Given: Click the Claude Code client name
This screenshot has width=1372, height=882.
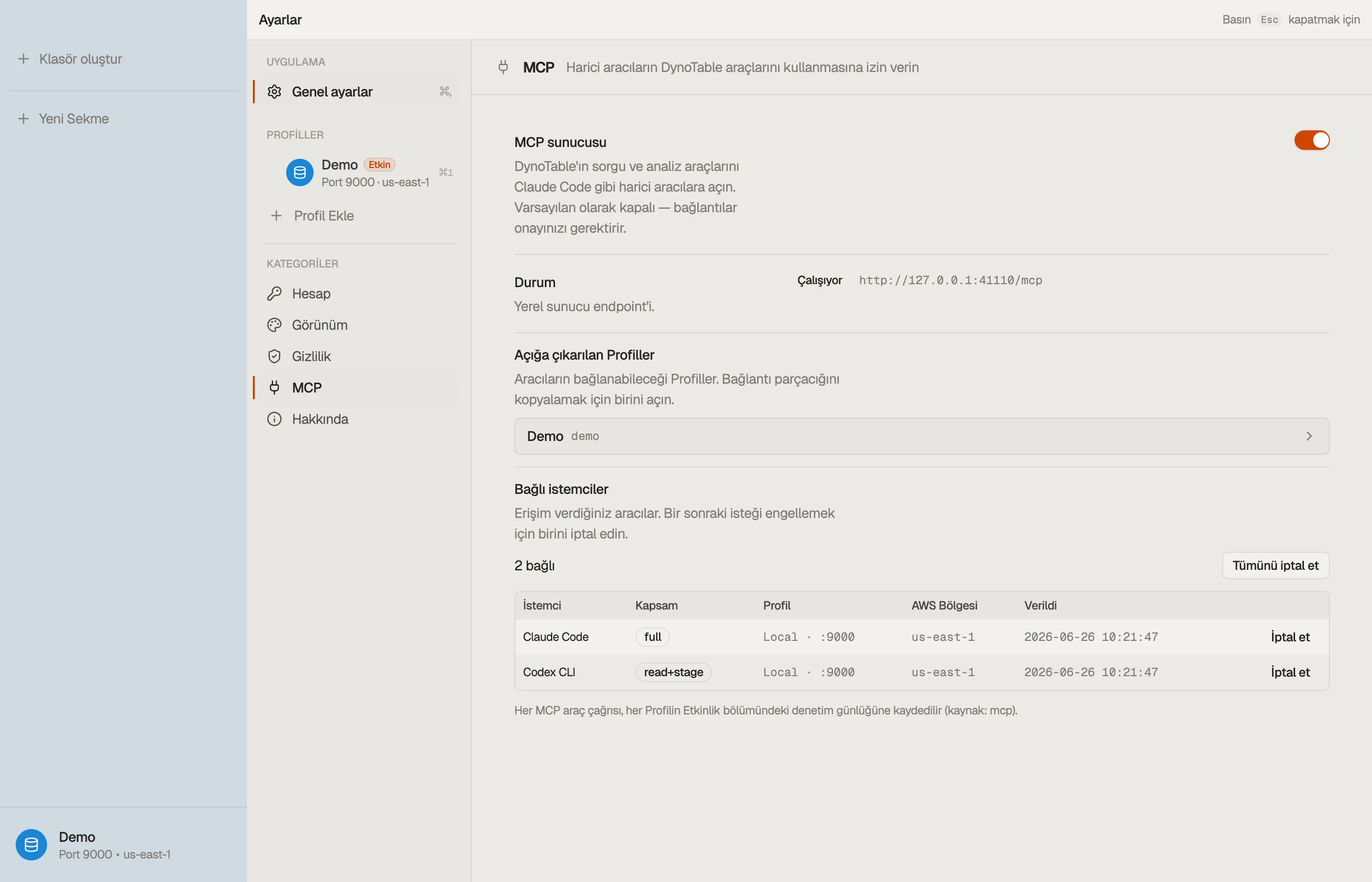Looking at the screenshot, I should point(556,637).
